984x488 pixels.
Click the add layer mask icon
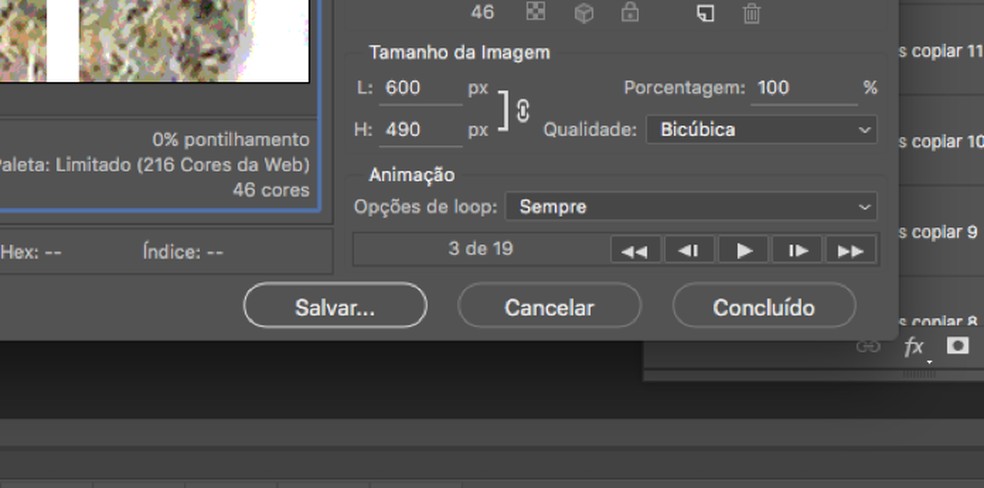coord(958,346)
